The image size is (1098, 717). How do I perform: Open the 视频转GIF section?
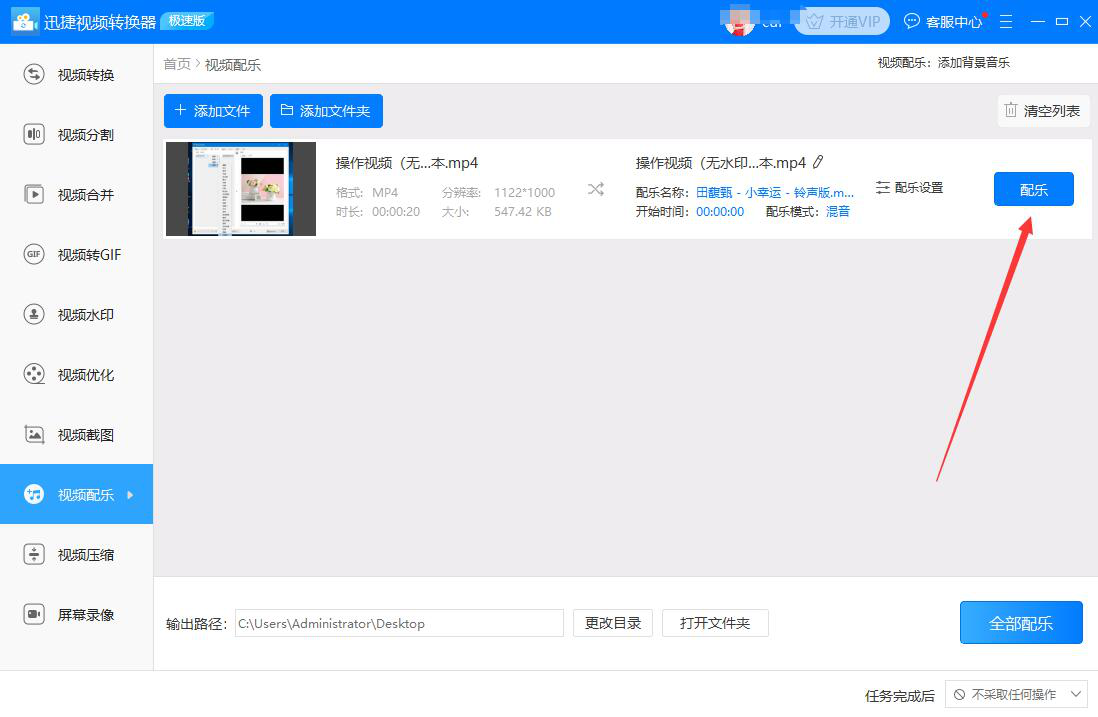[76, 254]
